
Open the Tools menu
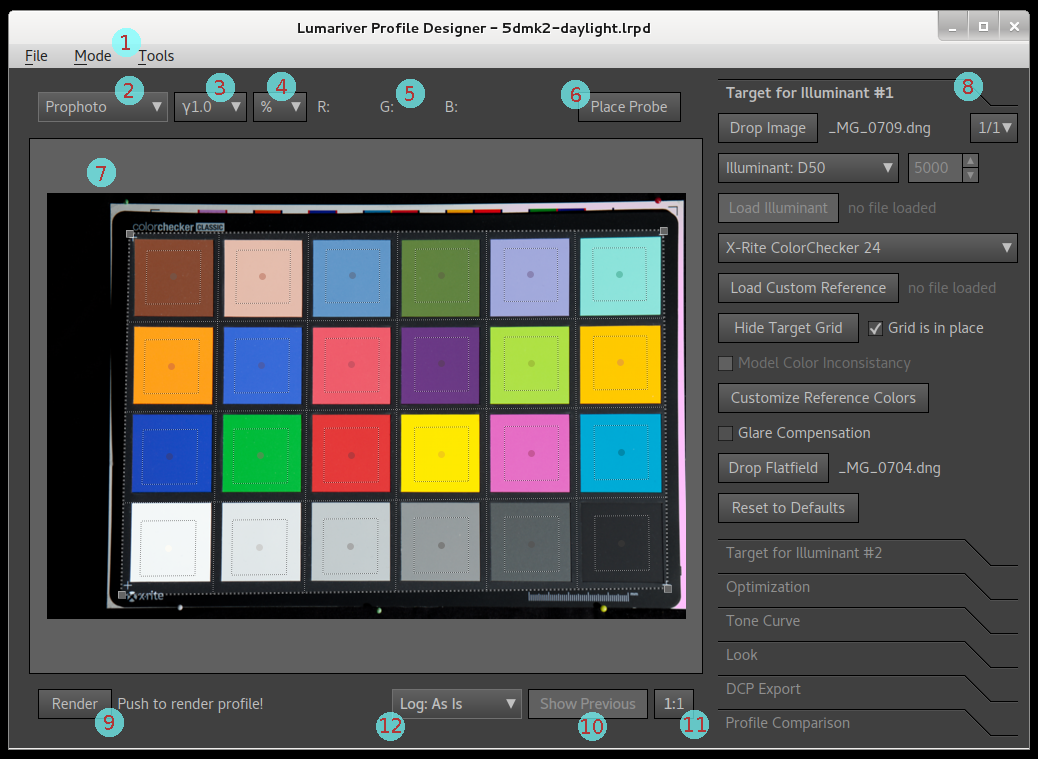click(156, 56)
